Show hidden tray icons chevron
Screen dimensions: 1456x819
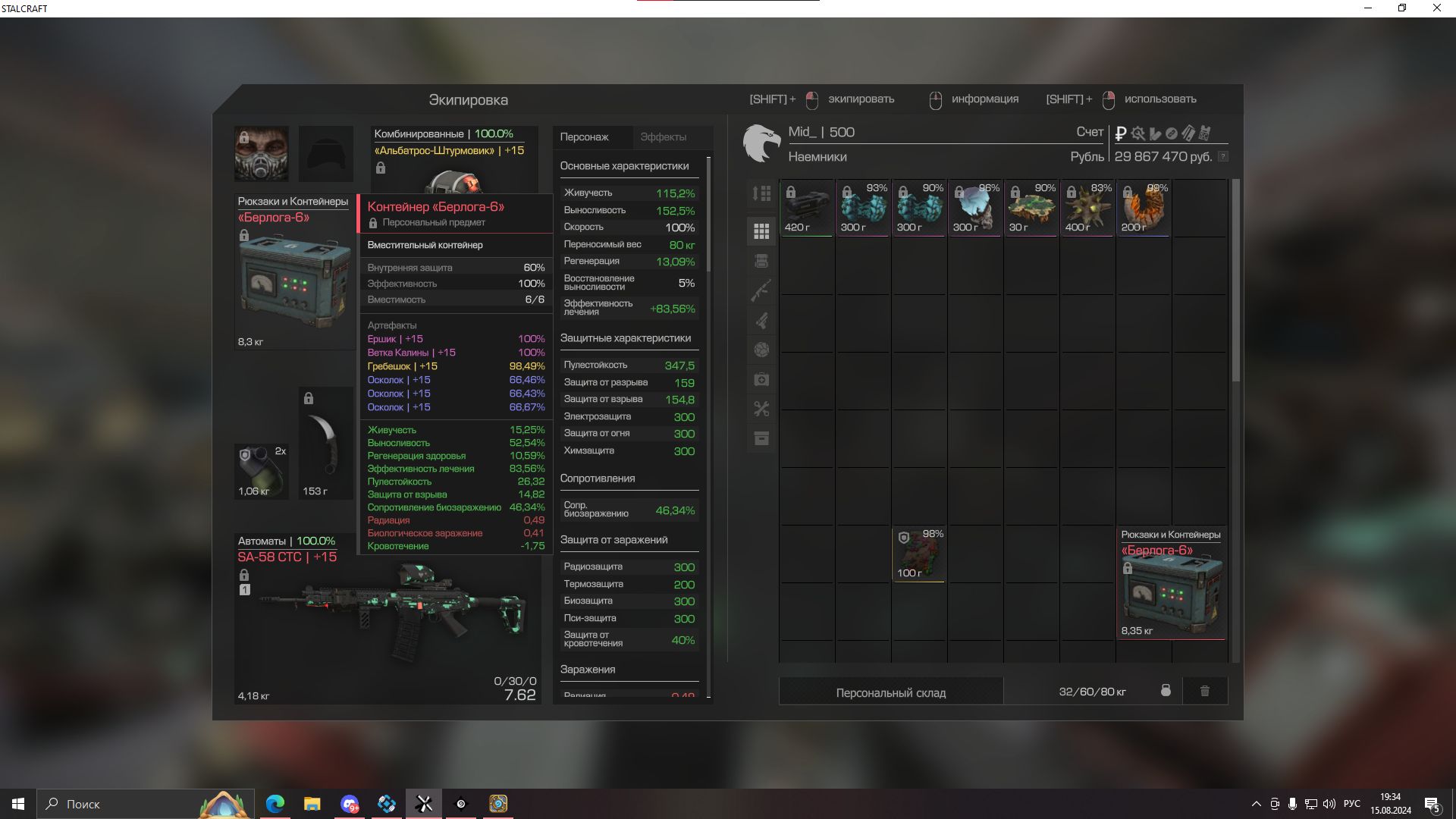[x=1257, y=804]
